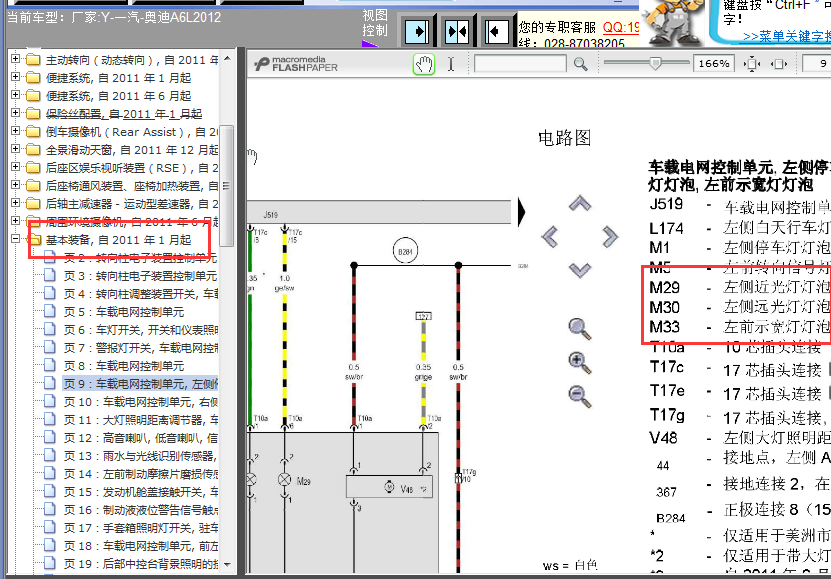Click the down navigation arrow in document
This screenshot has height=579, width=831.
coord(580,270)
